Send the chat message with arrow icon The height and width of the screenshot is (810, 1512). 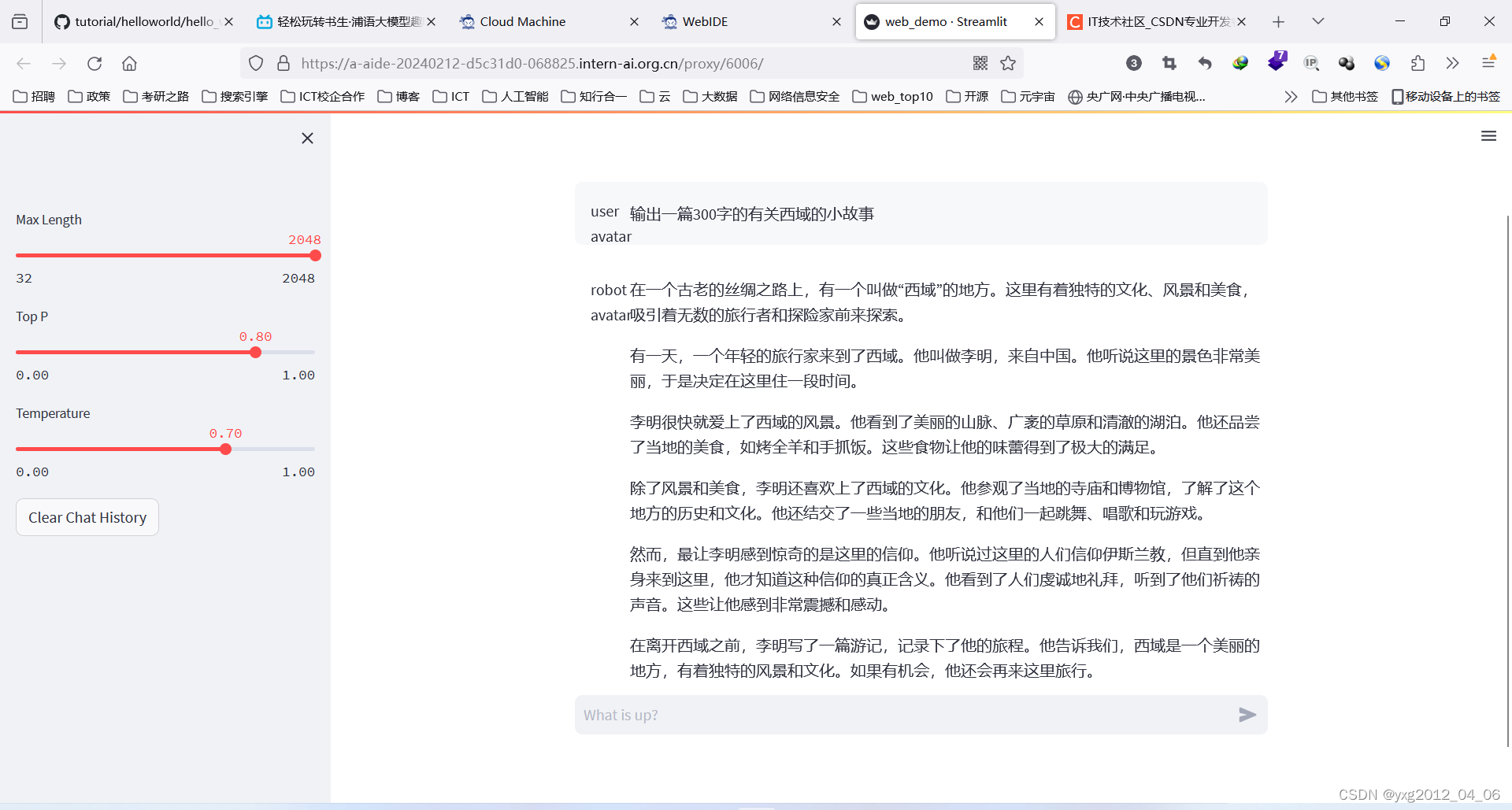pos(1247,715)
